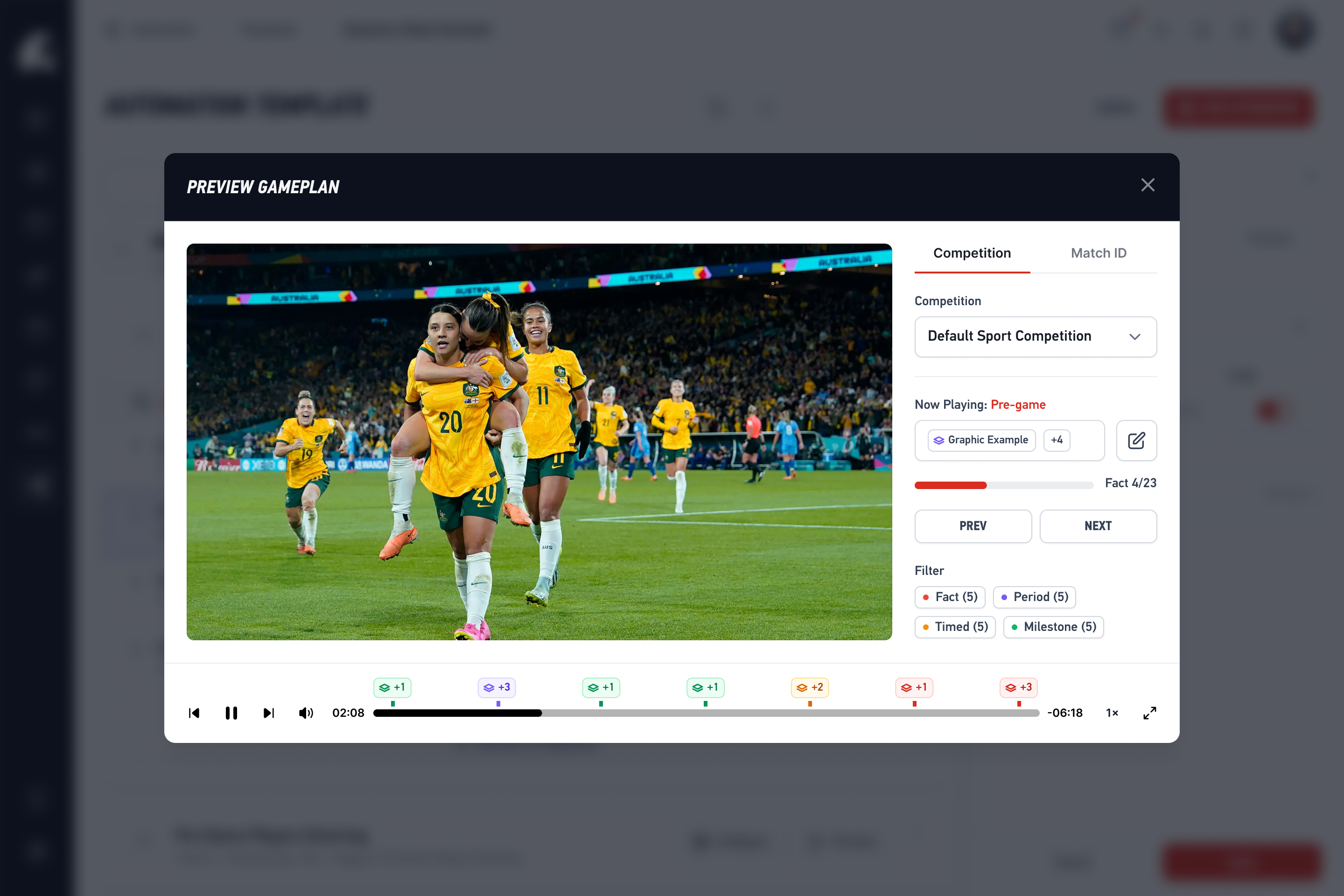The width and height of the screenshot is (1344, 896).
Task: Pause the video playback
Action: [x=231, y=713]
